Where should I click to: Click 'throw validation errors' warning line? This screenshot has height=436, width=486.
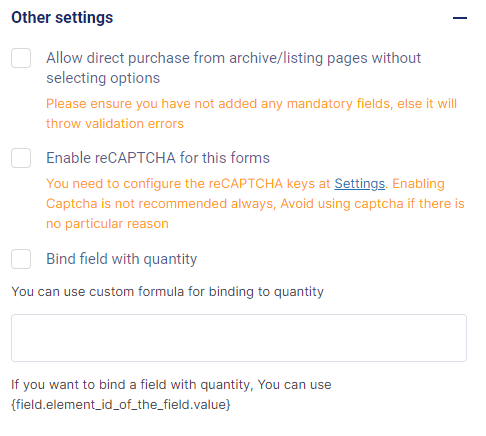[x=115, y=124]
